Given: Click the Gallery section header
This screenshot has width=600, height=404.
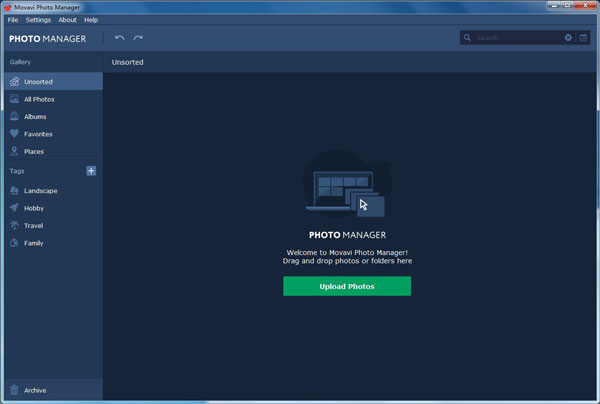Looking at the screenshot, I should click(20, 62).
